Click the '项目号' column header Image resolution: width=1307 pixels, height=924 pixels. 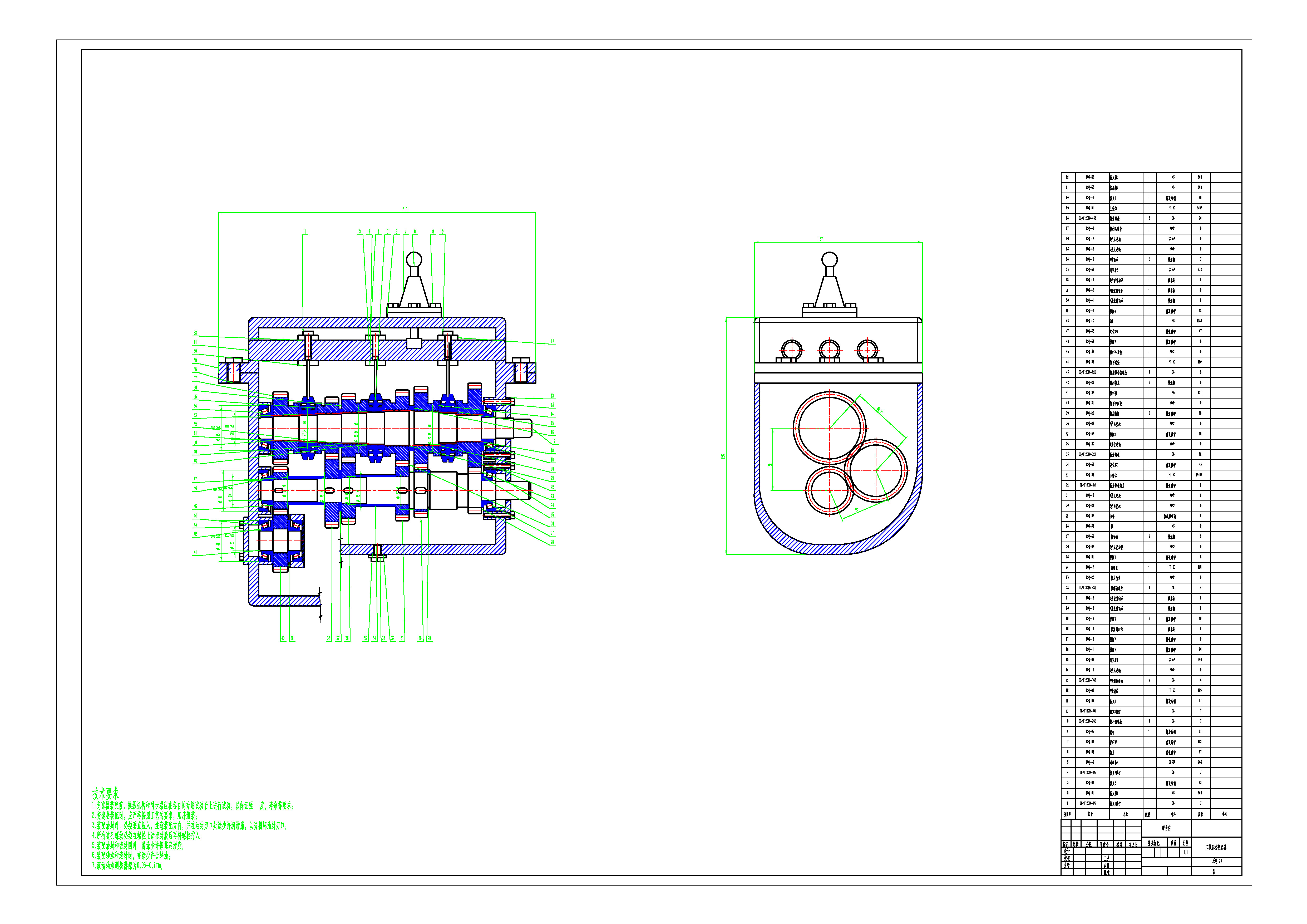(x=1067, y=814)
